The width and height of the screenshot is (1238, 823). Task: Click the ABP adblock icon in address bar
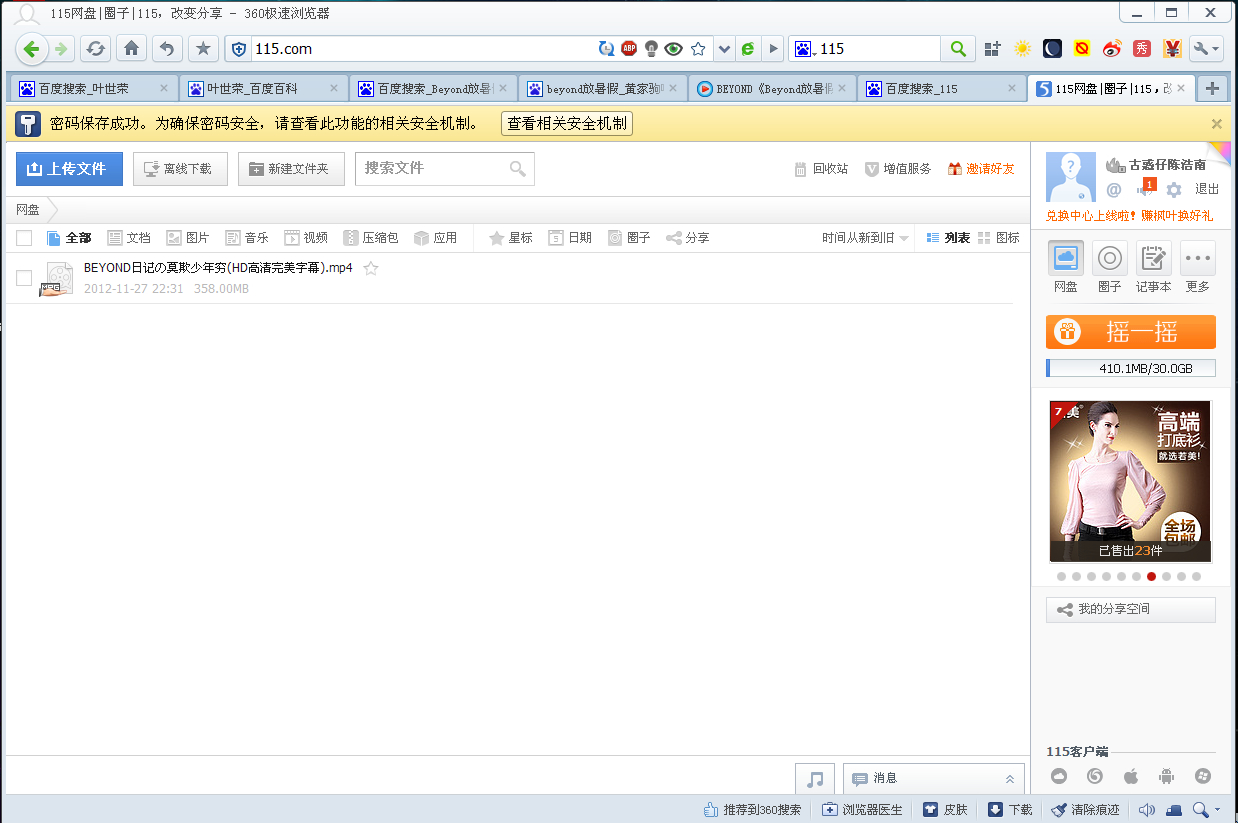click(629, 48)
